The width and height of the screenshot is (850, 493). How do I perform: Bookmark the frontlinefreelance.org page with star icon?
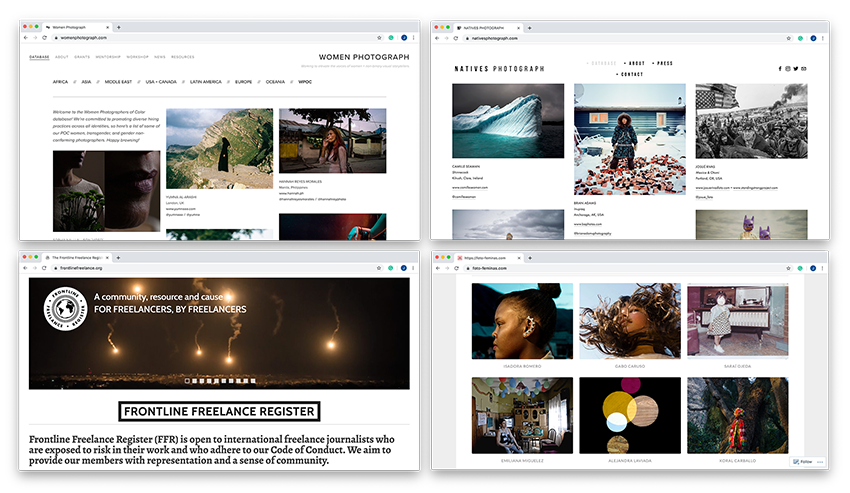click(379, 268)
